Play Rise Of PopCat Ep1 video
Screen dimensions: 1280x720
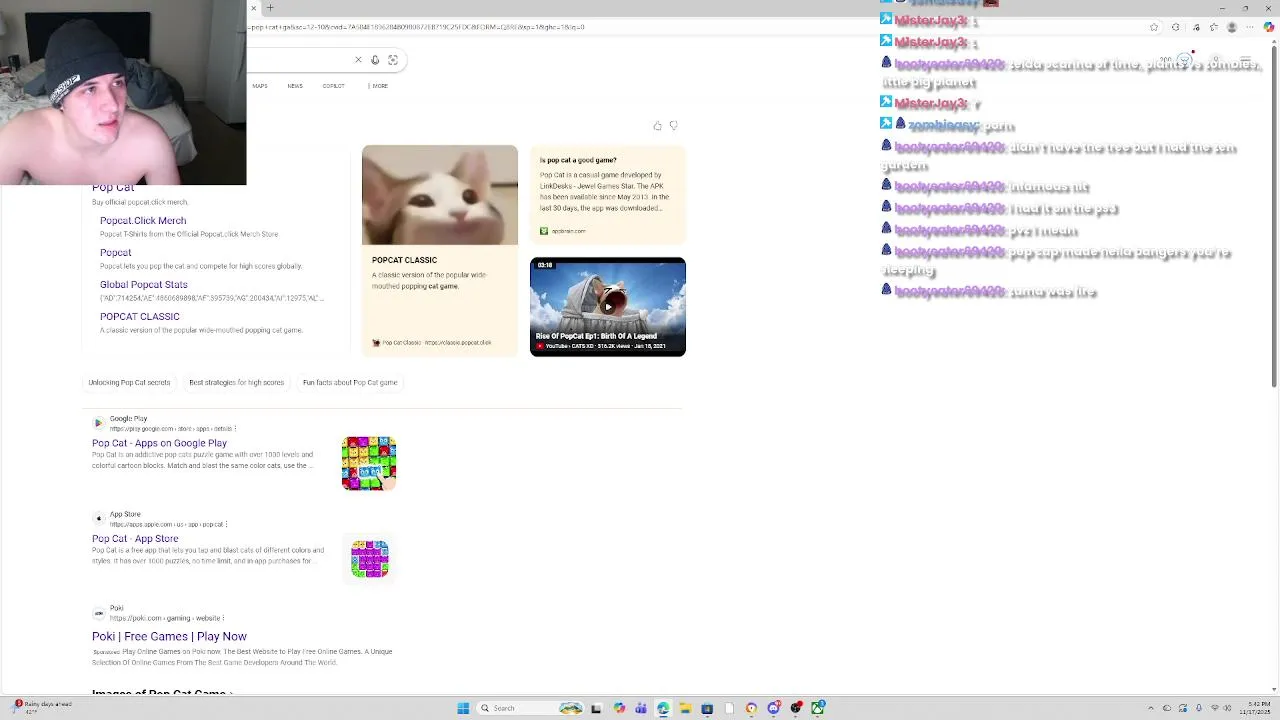coord(608,307)
